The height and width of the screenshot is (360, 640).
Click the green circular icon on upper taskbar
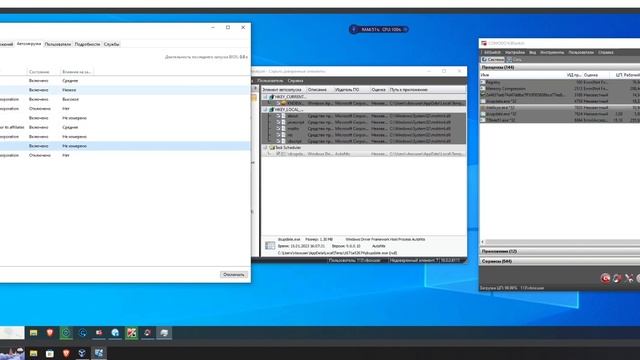pos(66,333)
